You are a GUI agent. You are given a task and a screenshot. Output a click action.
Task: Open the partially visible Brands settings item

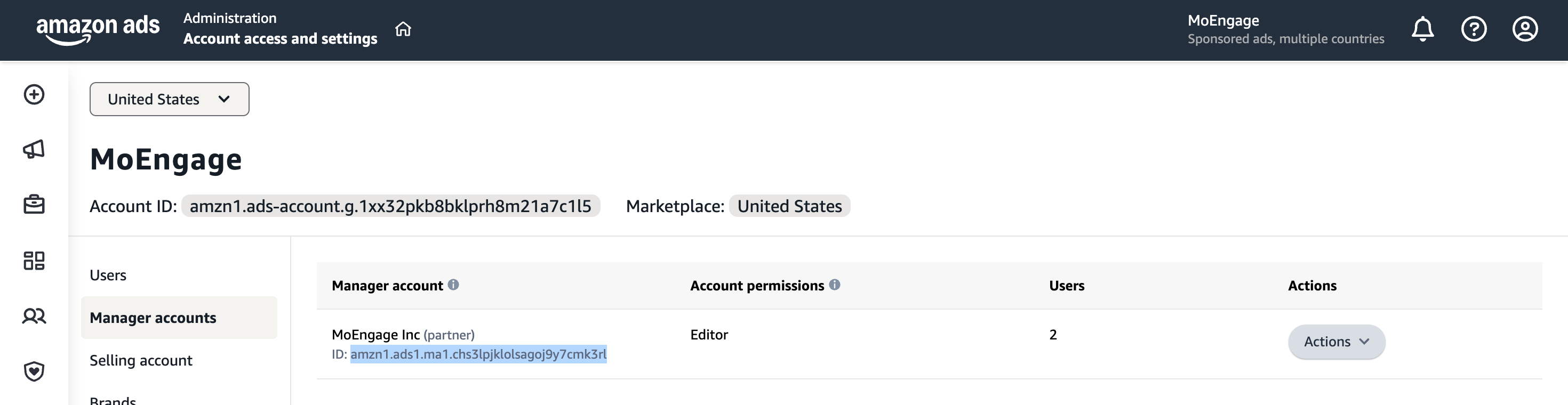click(x=113, y=400)
